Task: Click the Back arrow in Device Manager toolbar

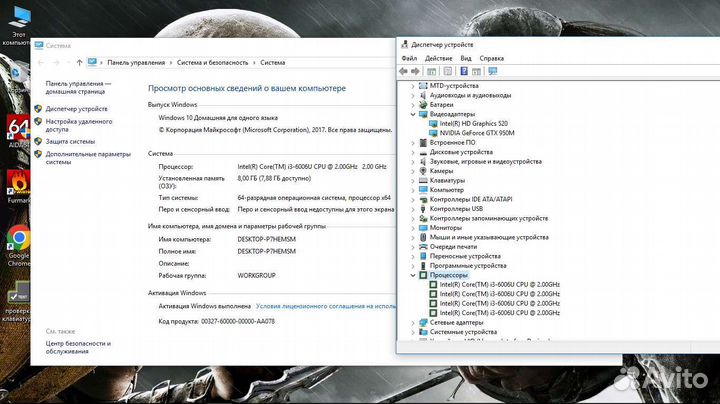Action: pyautogui.click(x=403, y=71)
